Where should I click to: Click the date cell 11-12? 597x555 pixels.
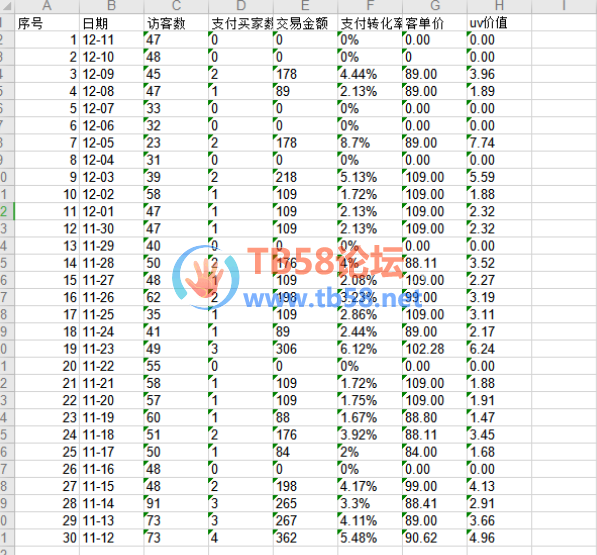tap(112, 537)
